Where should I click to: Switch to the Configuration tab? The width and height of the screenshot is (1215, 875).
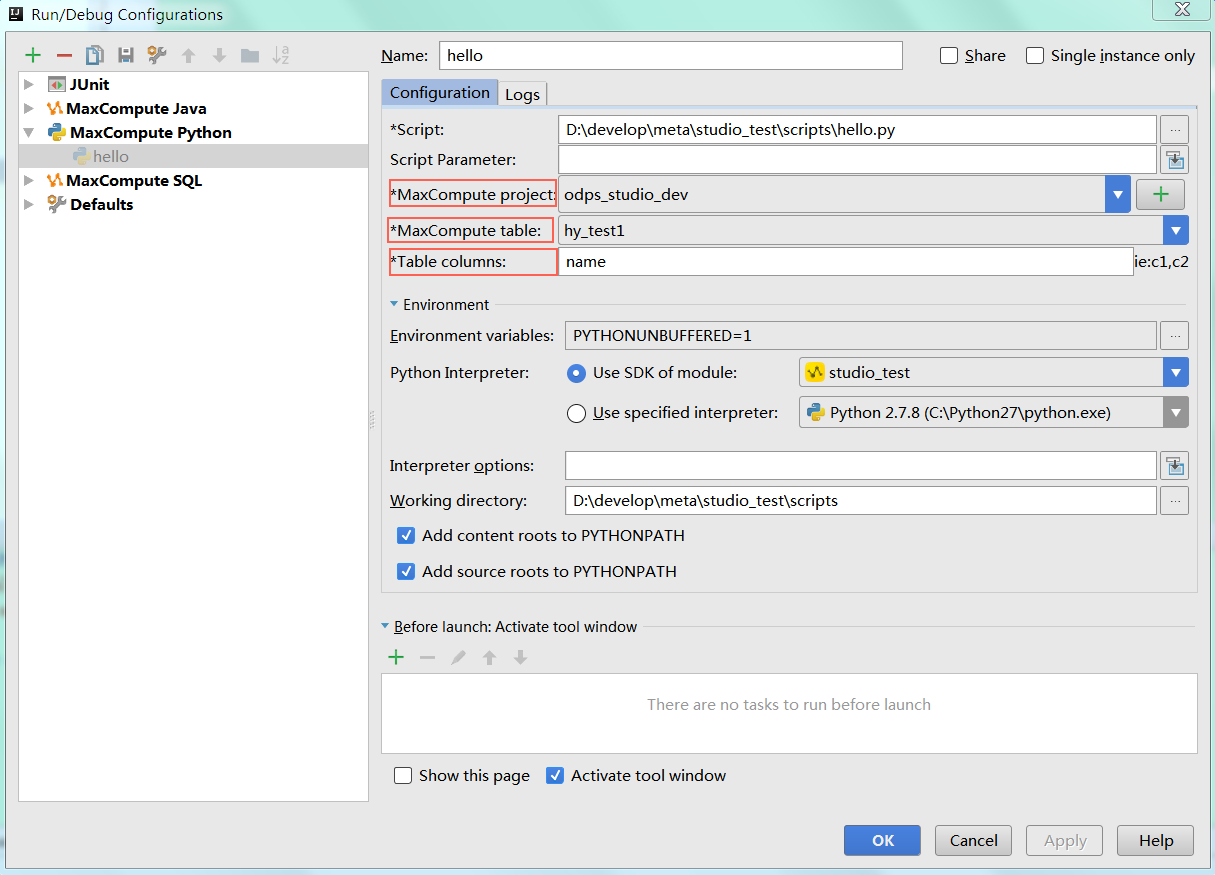(x=440, y=93)
